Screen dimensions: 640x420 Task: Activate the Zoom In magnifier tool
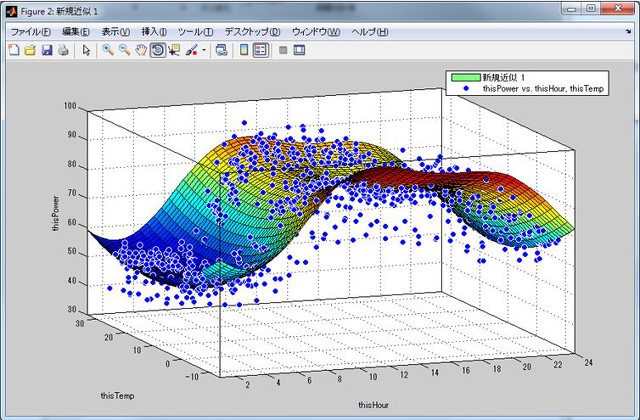(x=108, y=50)
